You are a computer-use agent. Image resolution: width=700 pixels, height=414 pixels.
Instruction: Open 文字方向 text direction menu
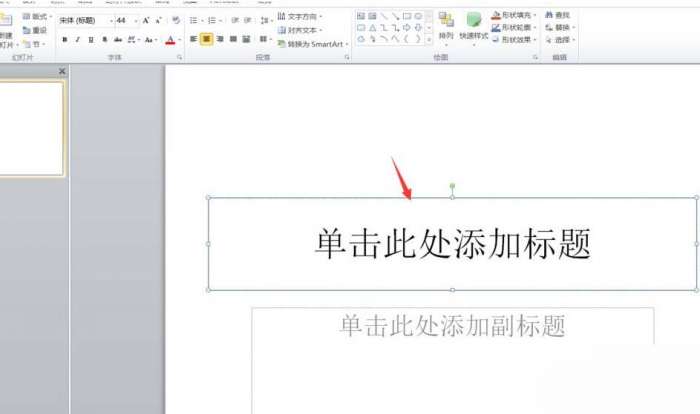[x=300, y=17]
